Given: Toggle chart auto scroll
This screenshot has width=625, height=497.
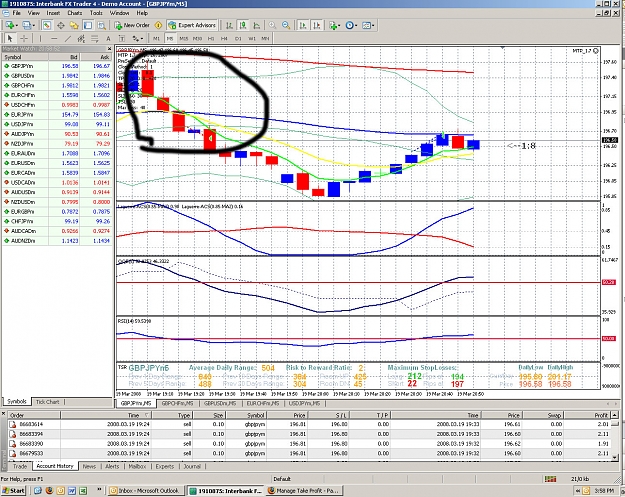Looking at the screenshot, I should point(303,26).
